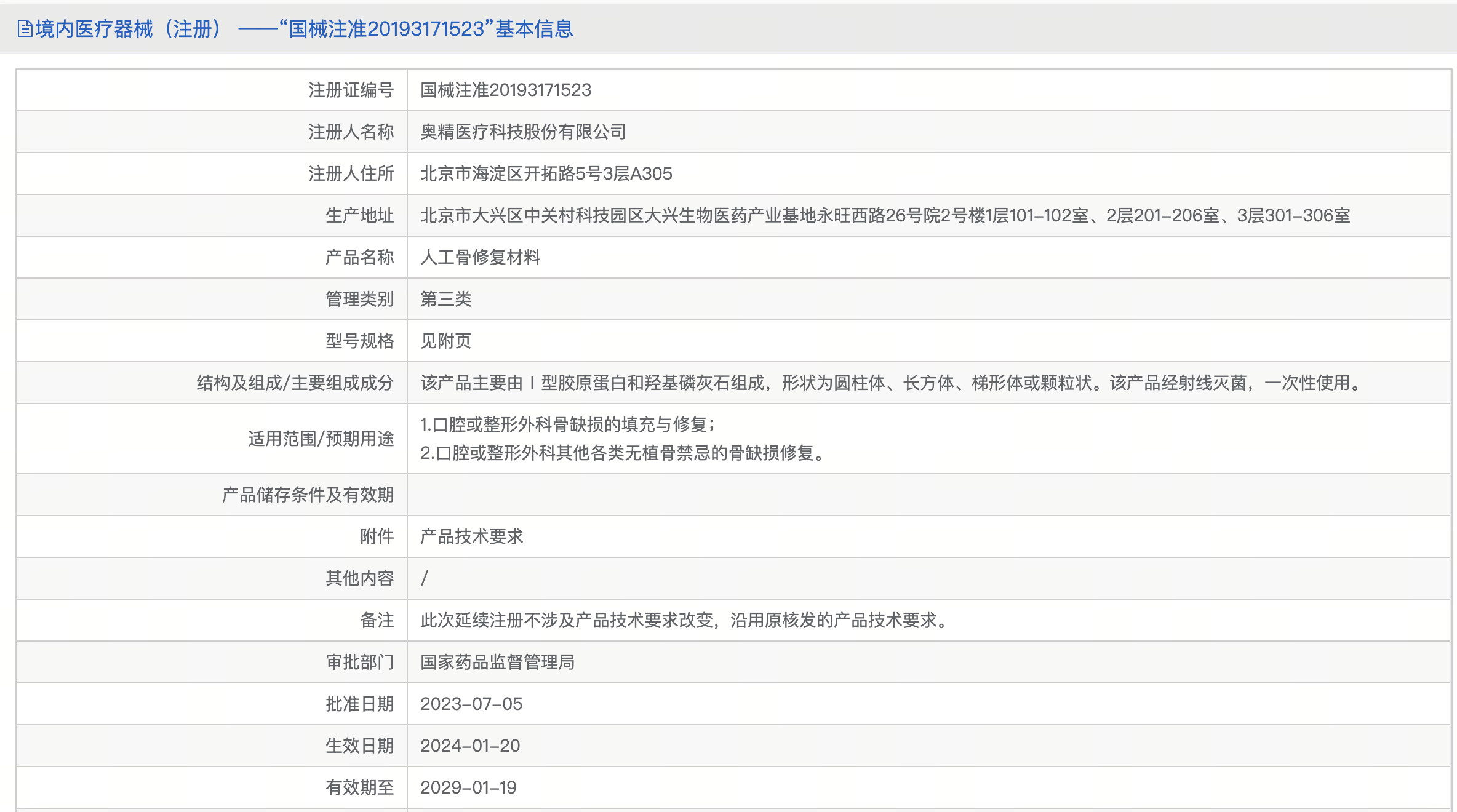The height and width of the screenshot is (812, 1457).
Task: Click company name 奥精医疗科技股份有限公司
Action: point(523,132)
